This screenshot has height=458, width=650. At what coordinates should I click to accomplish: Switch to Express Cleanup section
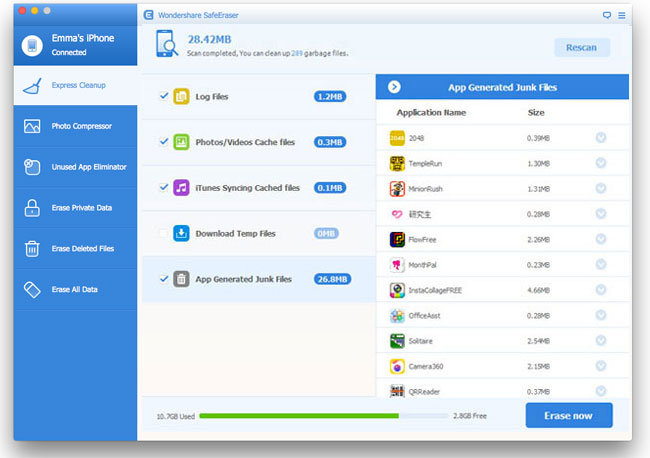(x=75, y=85)
